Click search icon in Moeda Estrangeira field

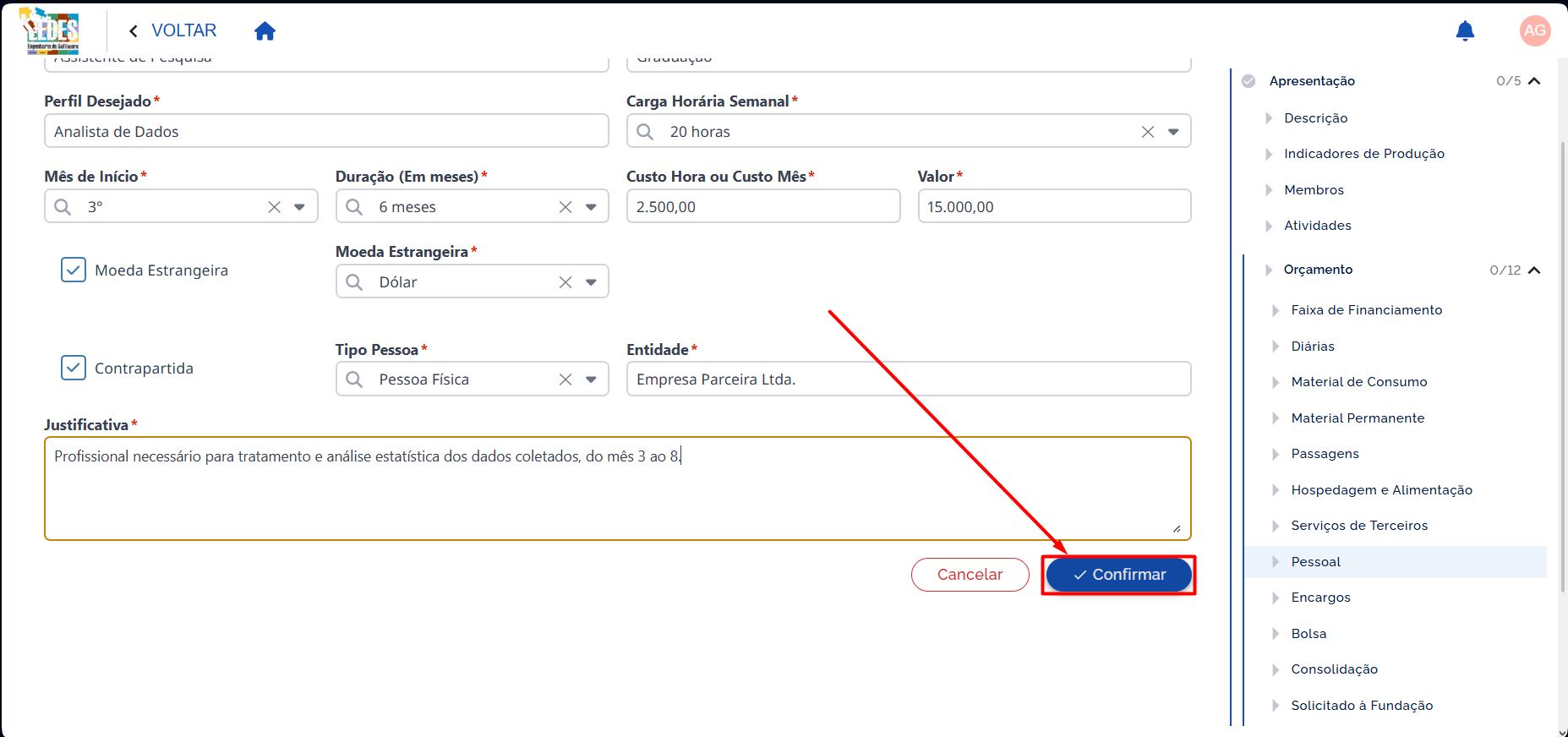[354, 282]
